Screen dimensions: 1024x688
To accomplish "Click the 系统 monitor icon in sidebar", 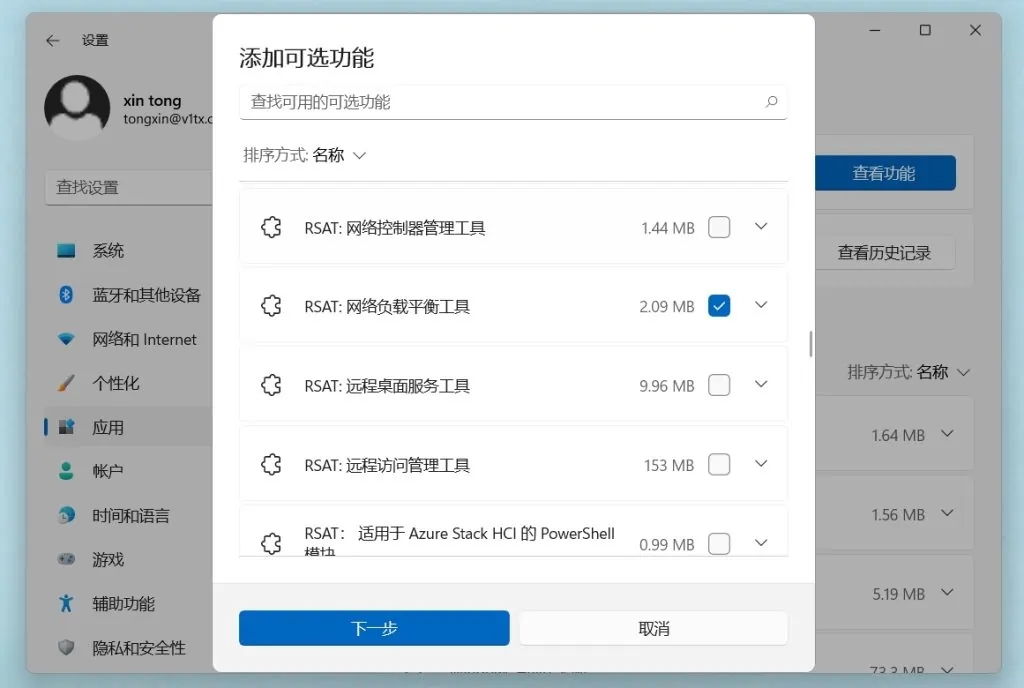I will 66,251.
